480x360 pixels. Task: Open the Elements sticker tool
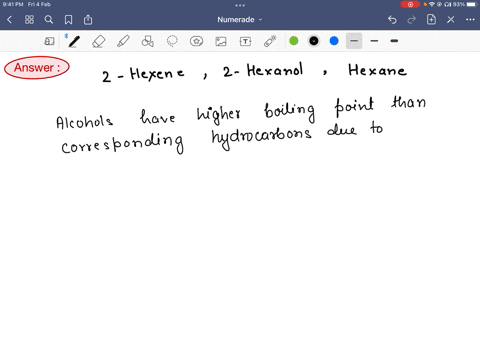(x=196, y=41)
